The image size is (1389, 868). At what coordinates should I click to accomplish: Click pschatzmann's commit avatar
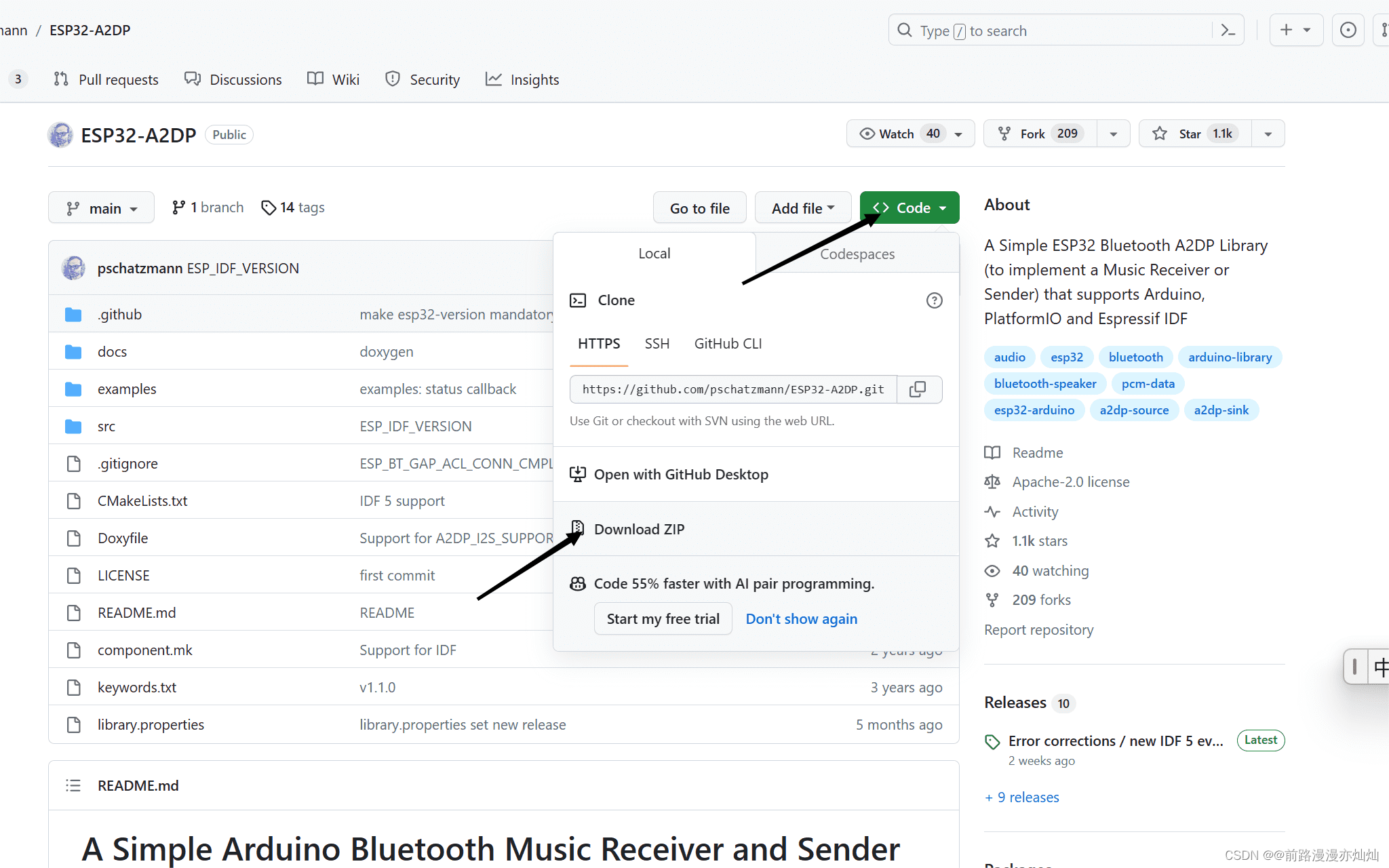click(x=73, y=269)
